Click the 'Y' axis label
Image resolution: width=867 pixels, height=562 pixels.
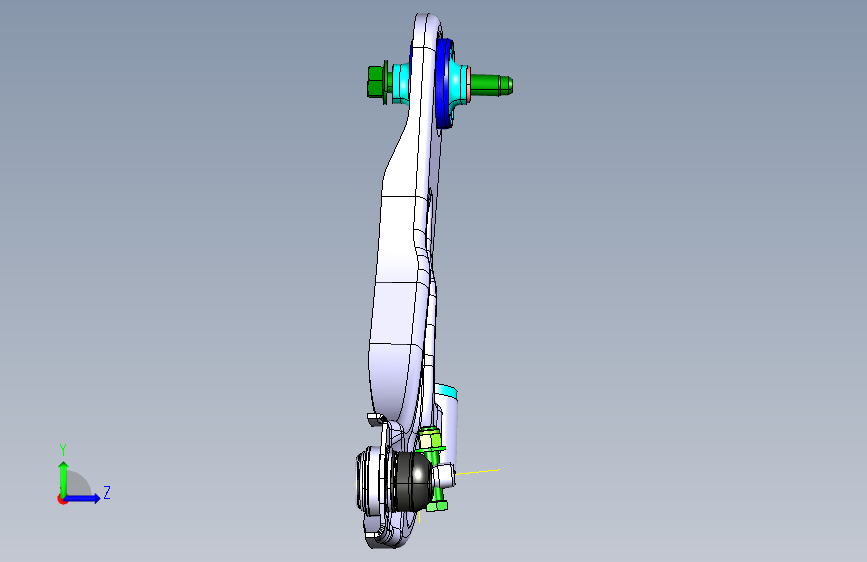[63, 449]
